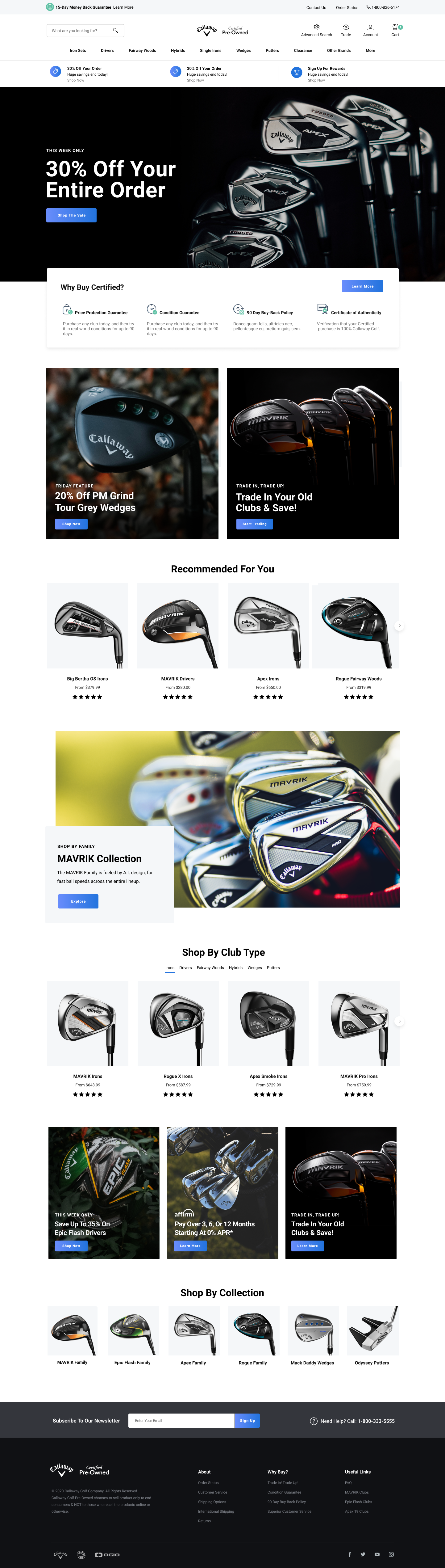Open the shopping Cart icon
Image resolution: width=445 pixels, height=1568 pixels.
click(395, 27)
